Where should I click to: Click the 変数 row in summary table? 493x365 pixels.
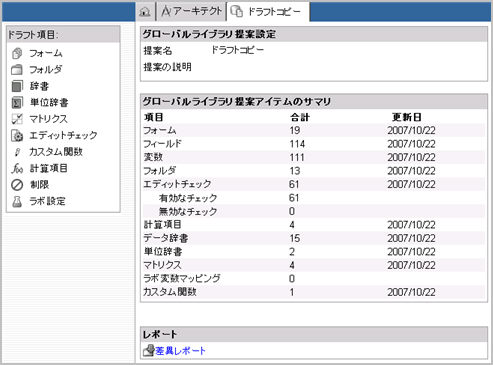tap(313, 157)
